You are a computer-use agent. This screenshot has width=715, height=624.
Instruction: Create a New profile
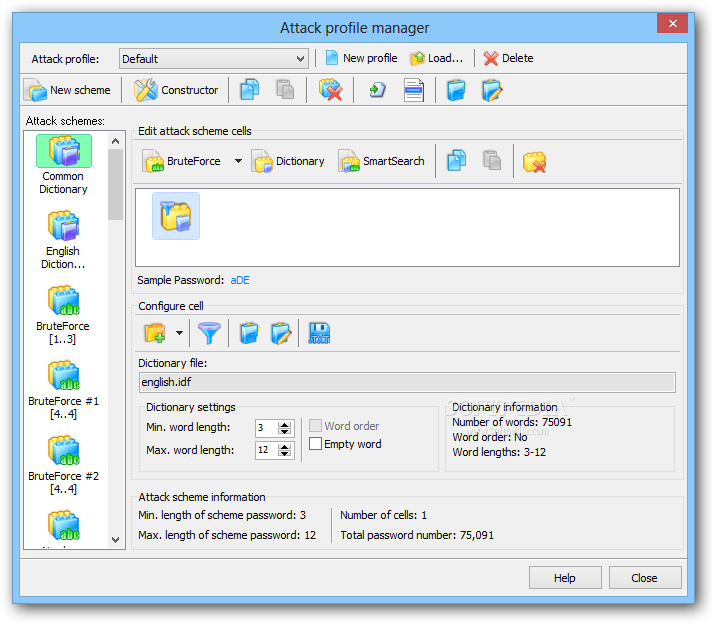[x=361, y=58]
